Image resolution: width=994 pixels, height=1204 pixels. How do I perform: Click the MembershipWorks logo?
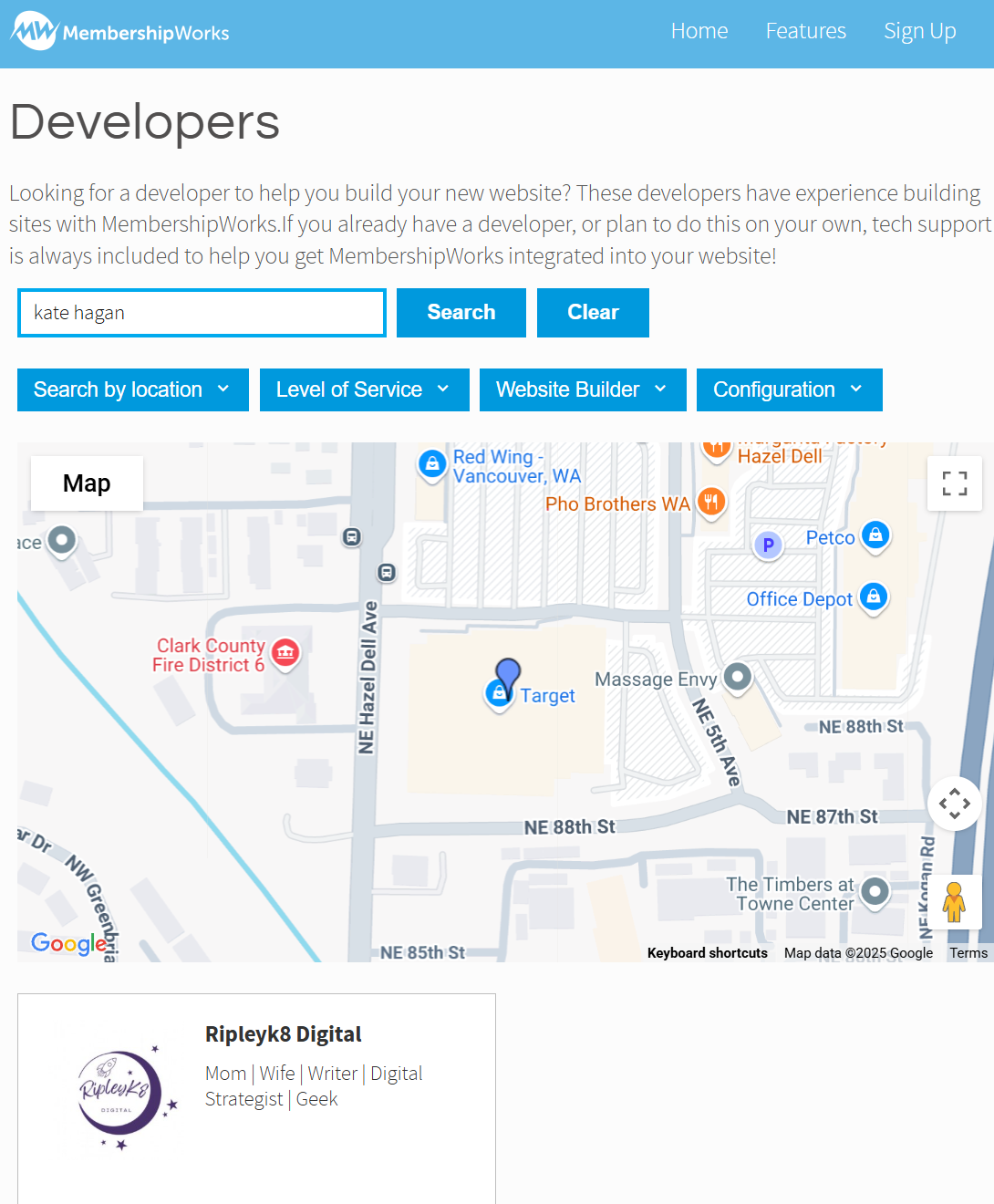[x=120, y=32]
